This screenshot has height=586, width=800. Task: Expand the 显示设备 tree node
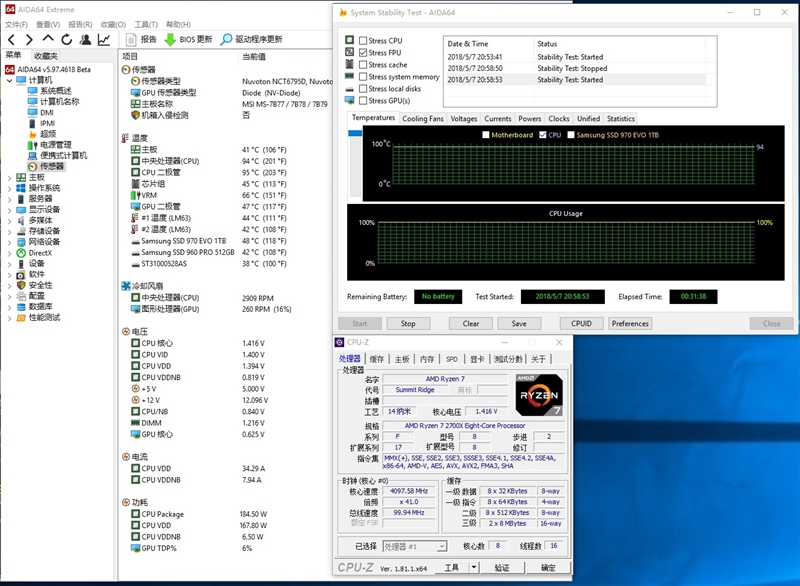(9, 210)
